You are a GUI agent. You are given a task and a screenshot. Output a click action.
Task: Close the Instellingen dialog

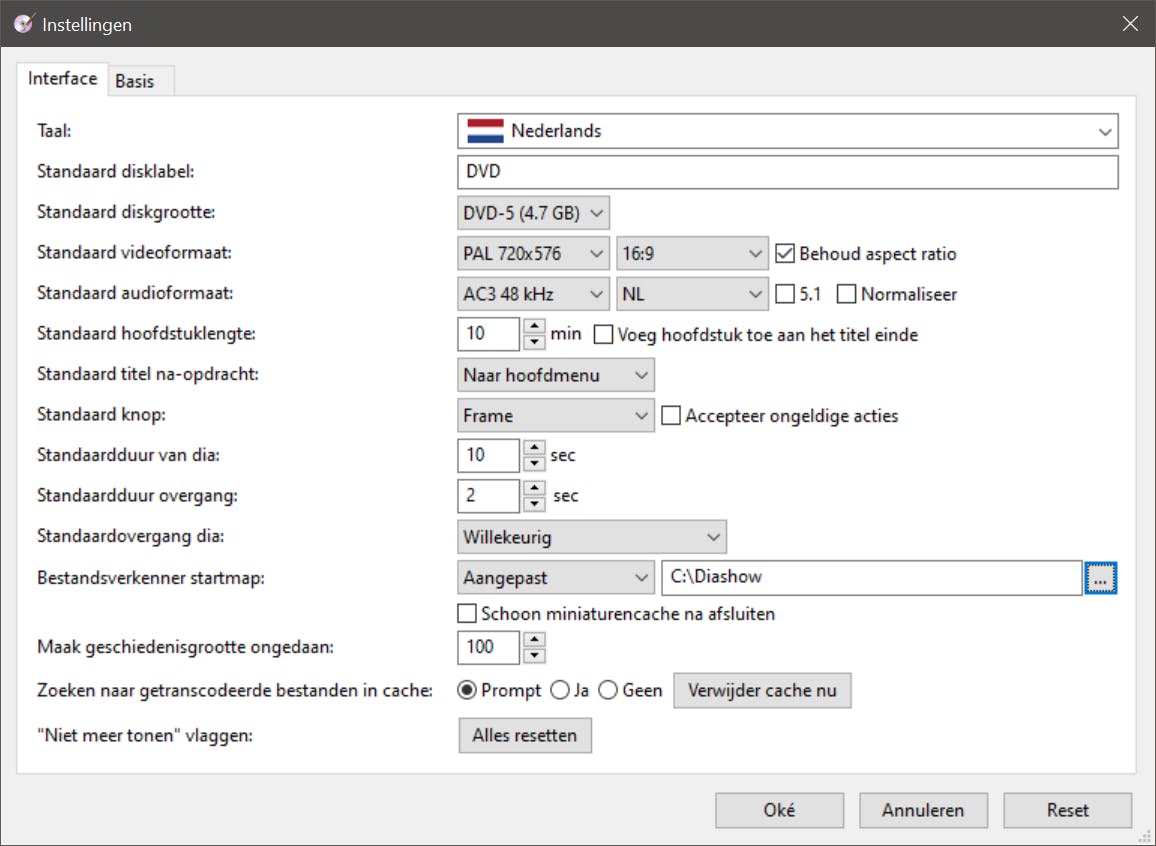point(1130,24)
